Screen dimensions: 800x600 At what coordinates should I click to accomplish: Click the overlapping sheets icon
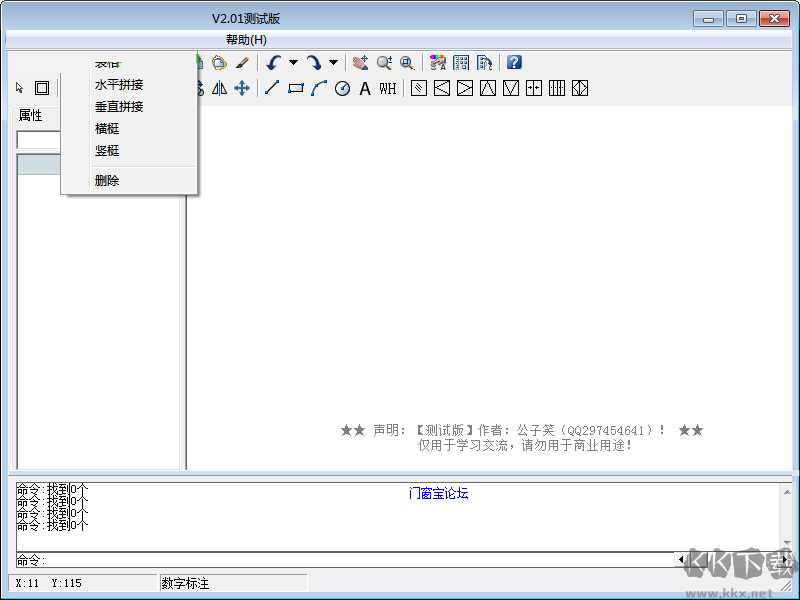click(484, 63)
